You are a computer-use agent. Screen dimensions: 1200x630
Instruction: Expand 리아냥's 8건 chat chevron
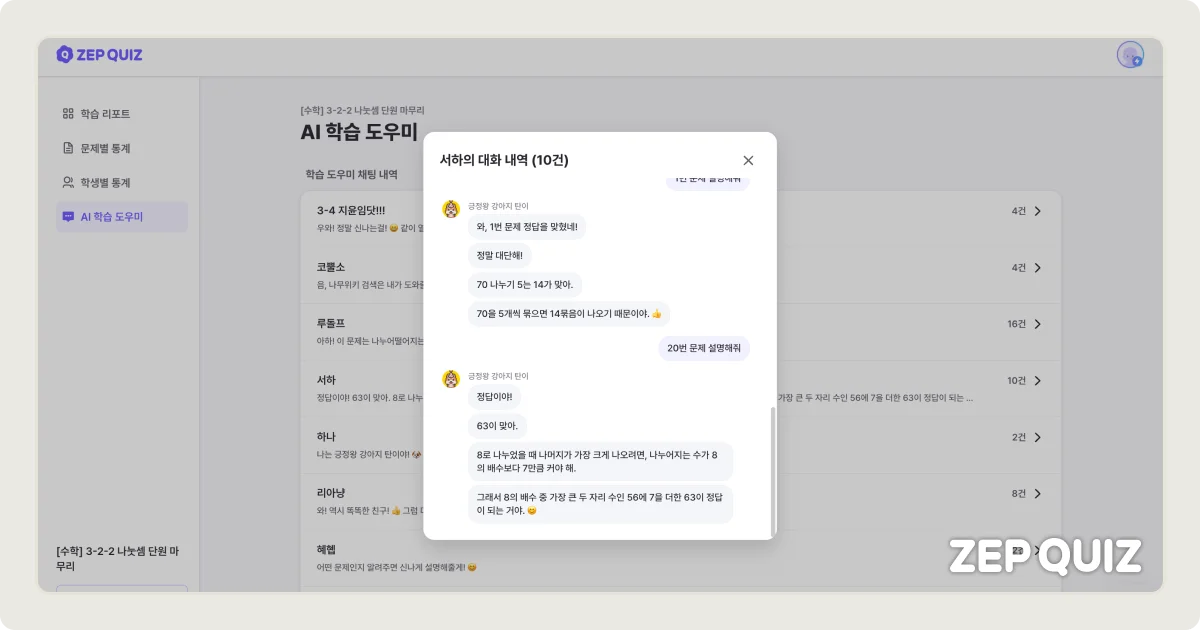[x=1038, y=493]
